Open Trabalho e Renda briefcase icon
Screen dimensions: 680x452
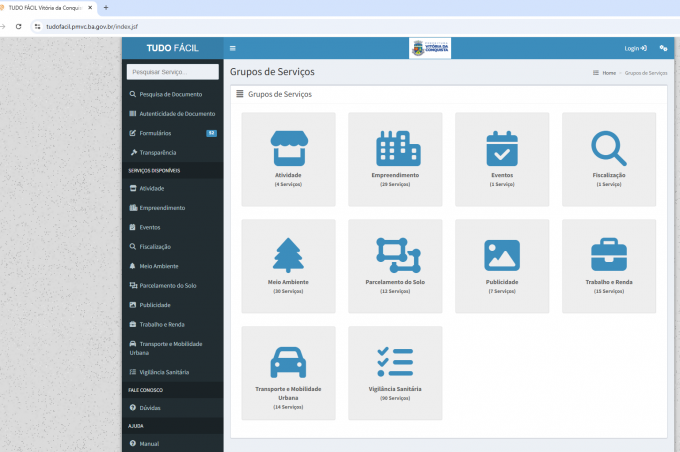608,255
